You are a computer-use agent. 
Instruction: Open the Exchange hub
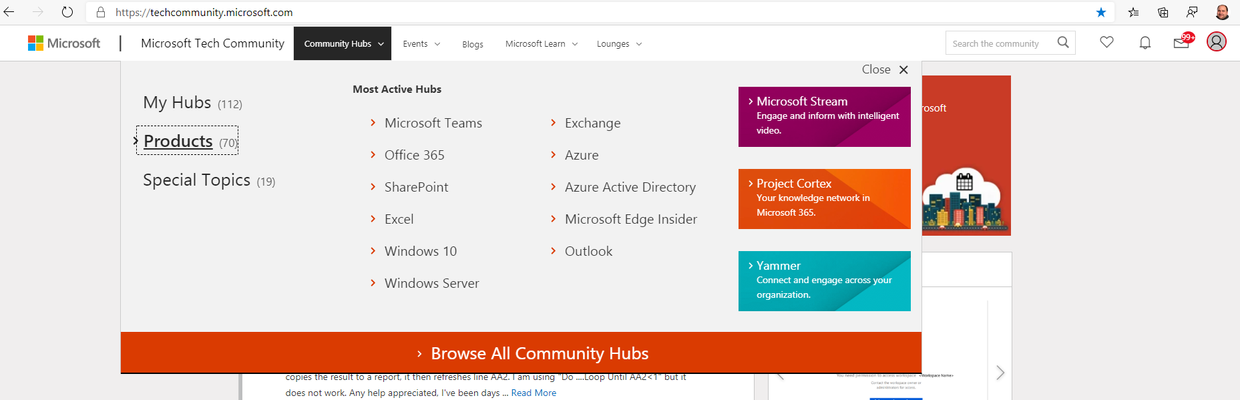point(593,123)
